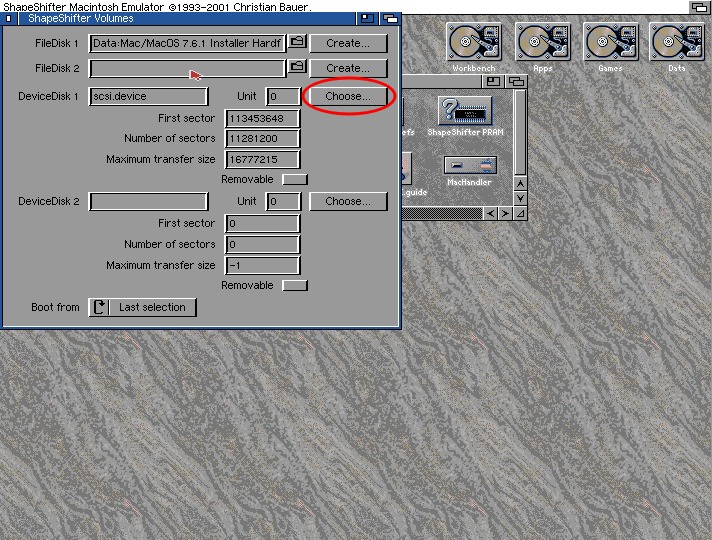
Task: Click the drawer window's vertical scrollbar
Action: pyautogui.click(x=520, y=133)
